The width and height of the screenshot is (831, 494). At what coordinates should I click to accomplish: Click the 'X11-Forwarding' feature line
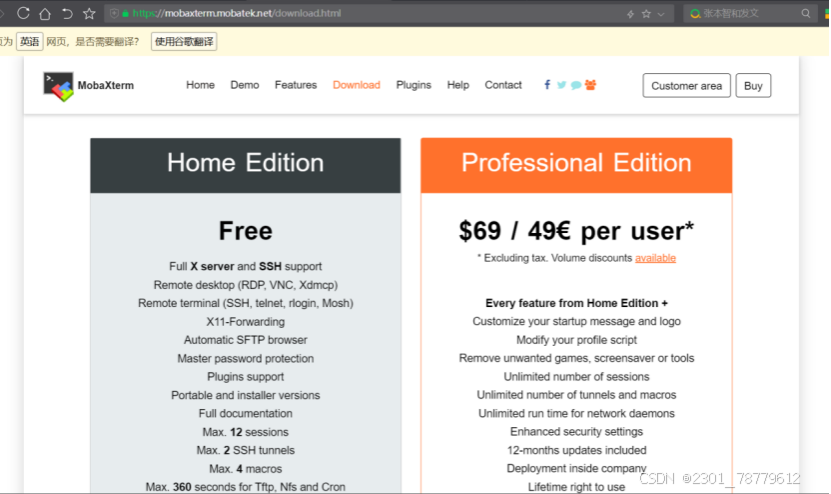(x=245, y=322)
